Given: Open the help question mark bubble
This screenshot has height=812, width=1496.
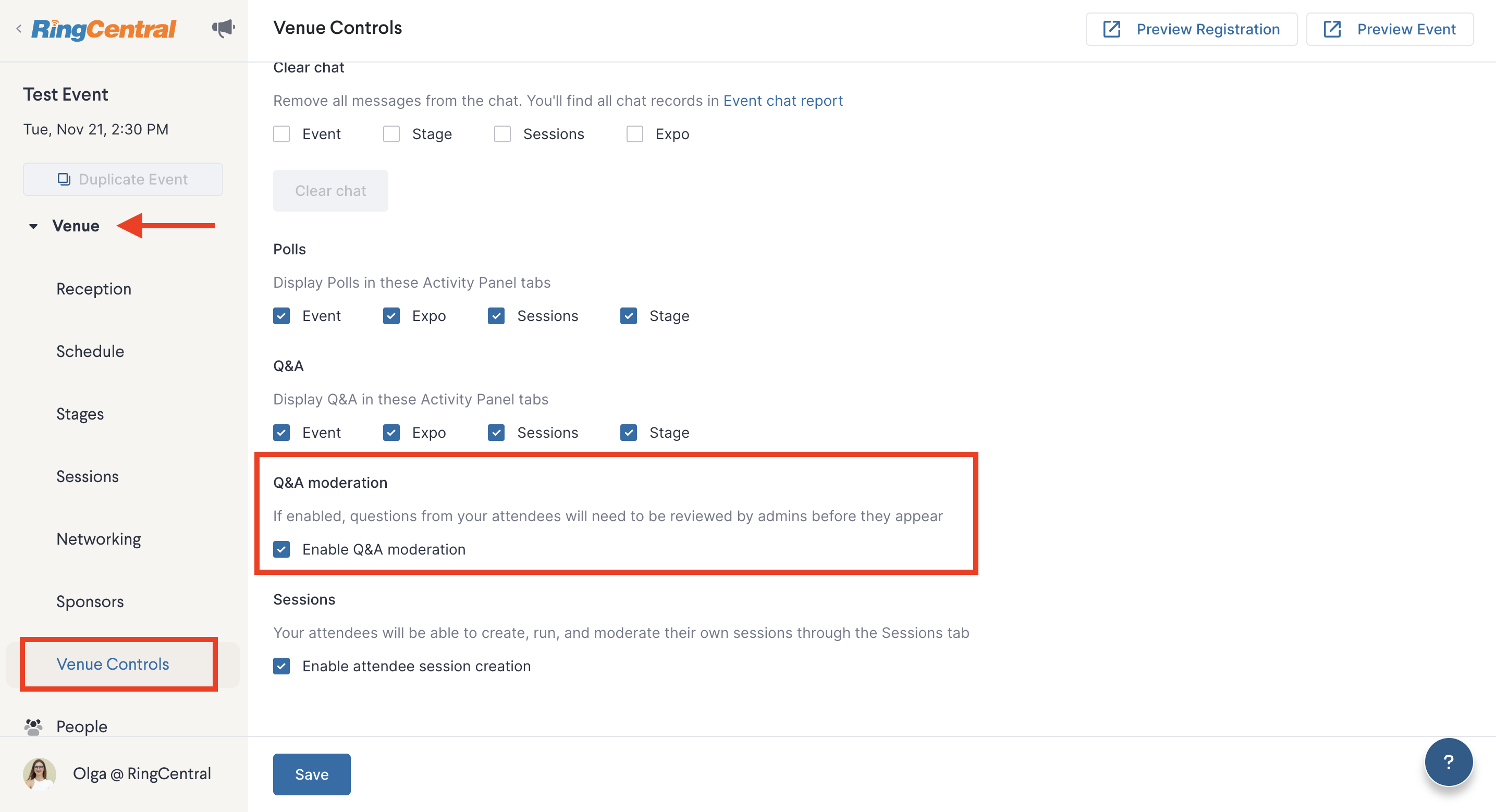Looking at the screenshot, I should (x=1449, y=762).
